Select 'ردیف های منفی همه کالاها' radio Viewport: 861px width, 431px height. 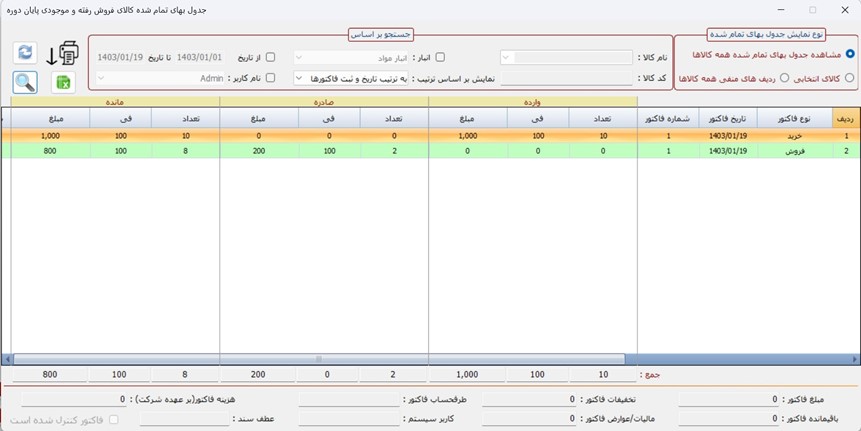click(x=785, y=77)
